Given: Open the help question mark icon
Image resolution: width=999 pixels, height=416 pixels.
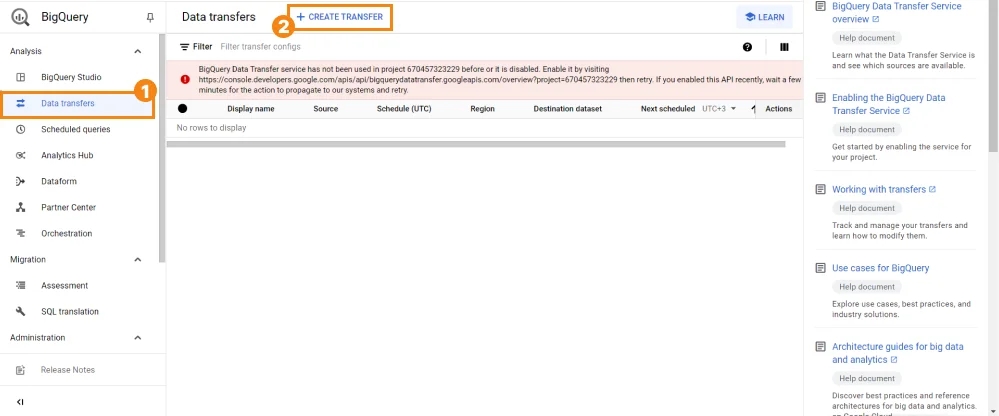Looking at the screenshot, I should tap(747, 47).
